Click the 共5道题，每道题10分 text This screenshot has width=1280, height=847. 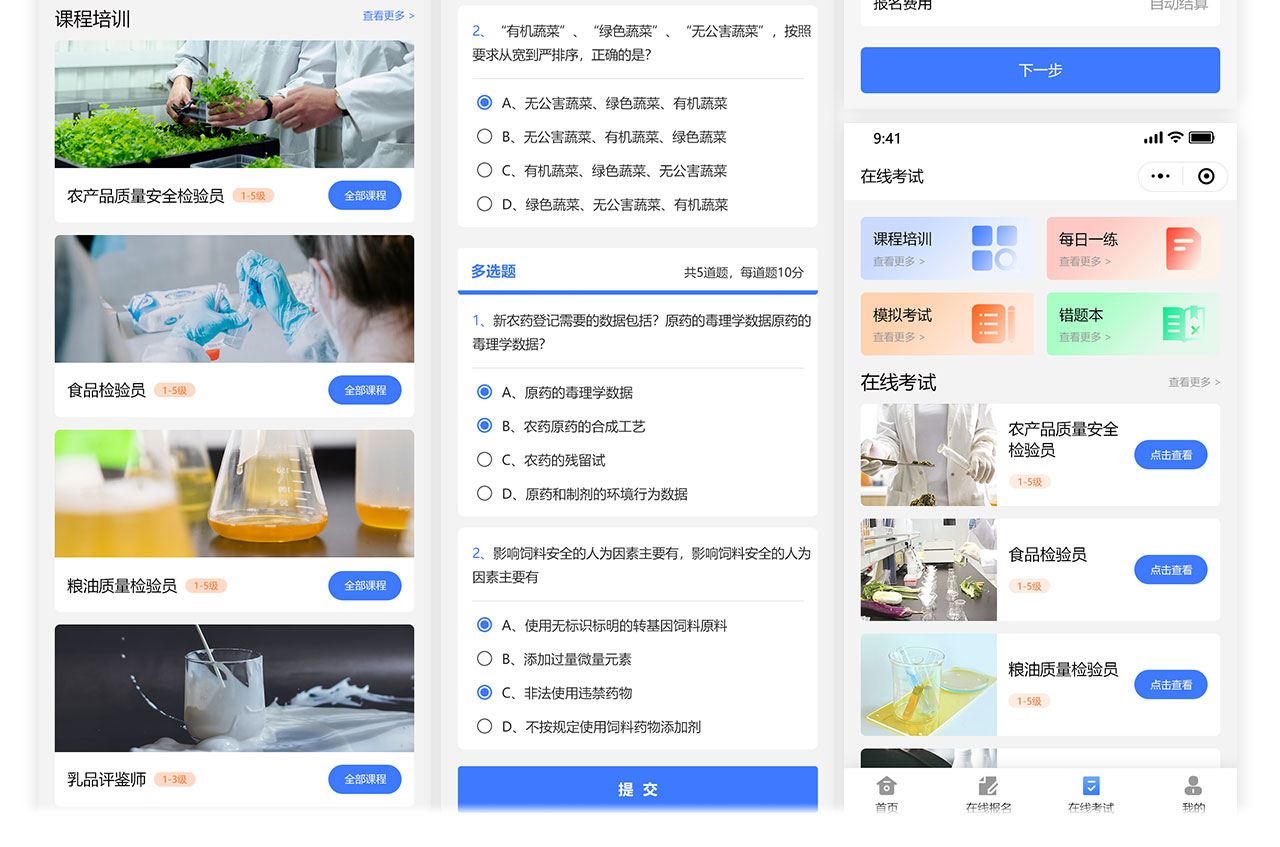point(743,272)
